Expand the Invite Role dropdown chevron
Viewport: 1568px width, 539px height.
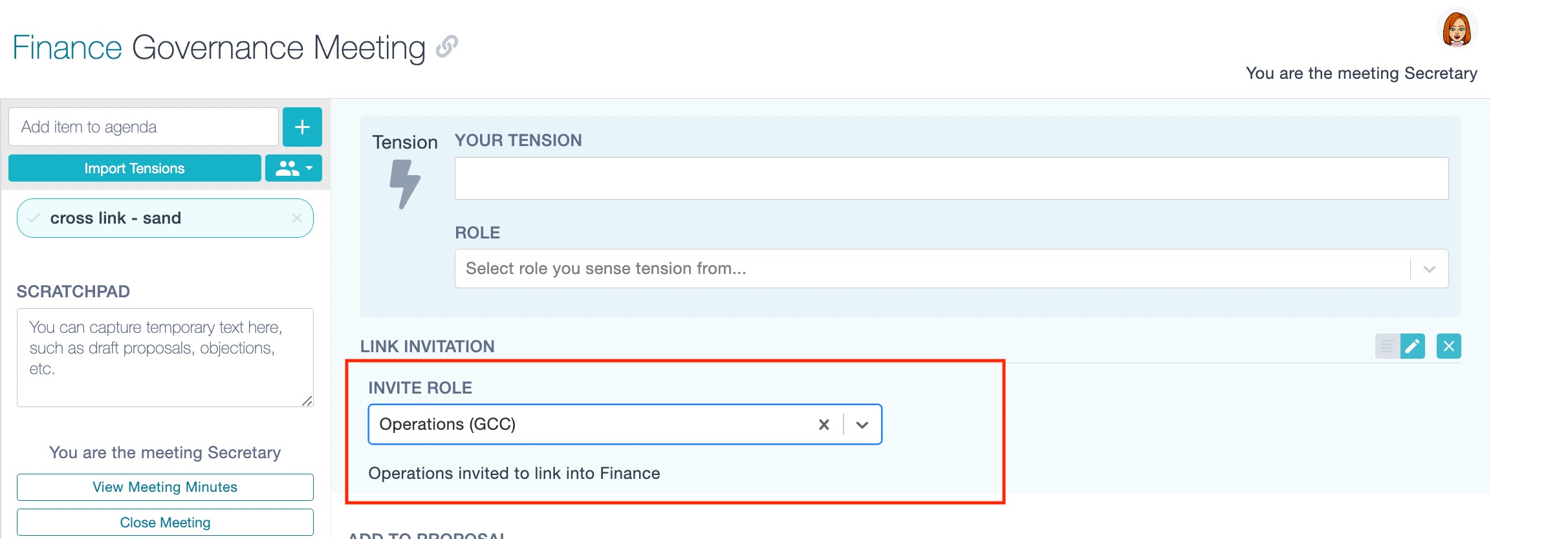[x=862, y=425]
